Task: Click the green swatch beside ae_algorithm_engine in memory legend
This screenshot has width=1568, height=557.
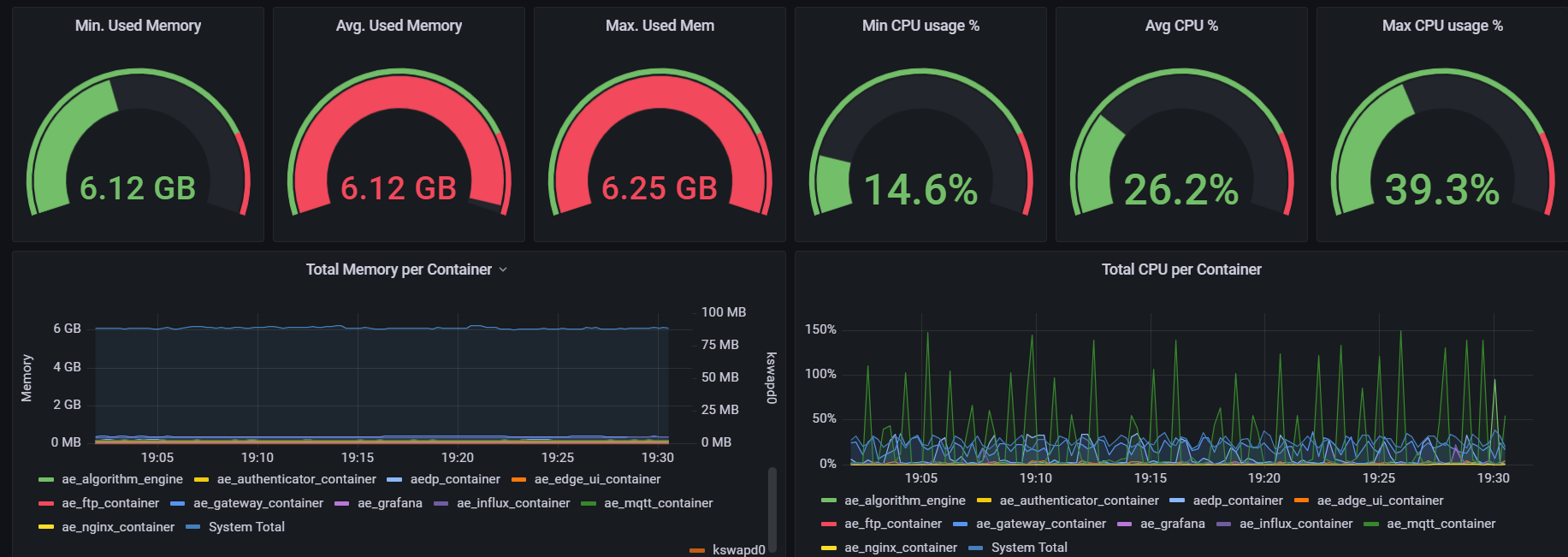Action: (46, 480)
